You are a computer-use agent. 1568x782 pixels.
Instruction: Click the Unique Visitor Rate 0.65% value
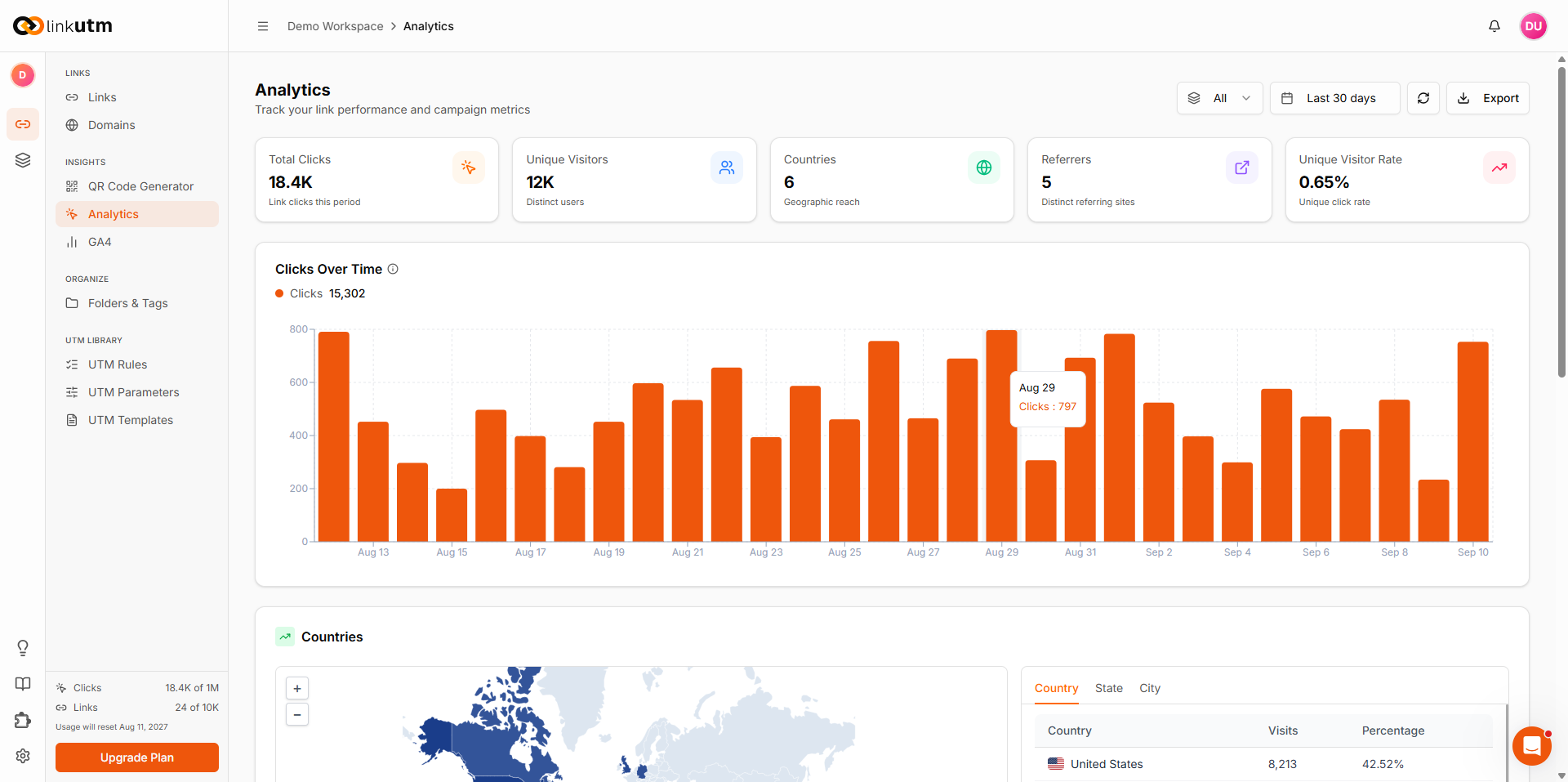pyautogui.click(x=1324, y=182)
